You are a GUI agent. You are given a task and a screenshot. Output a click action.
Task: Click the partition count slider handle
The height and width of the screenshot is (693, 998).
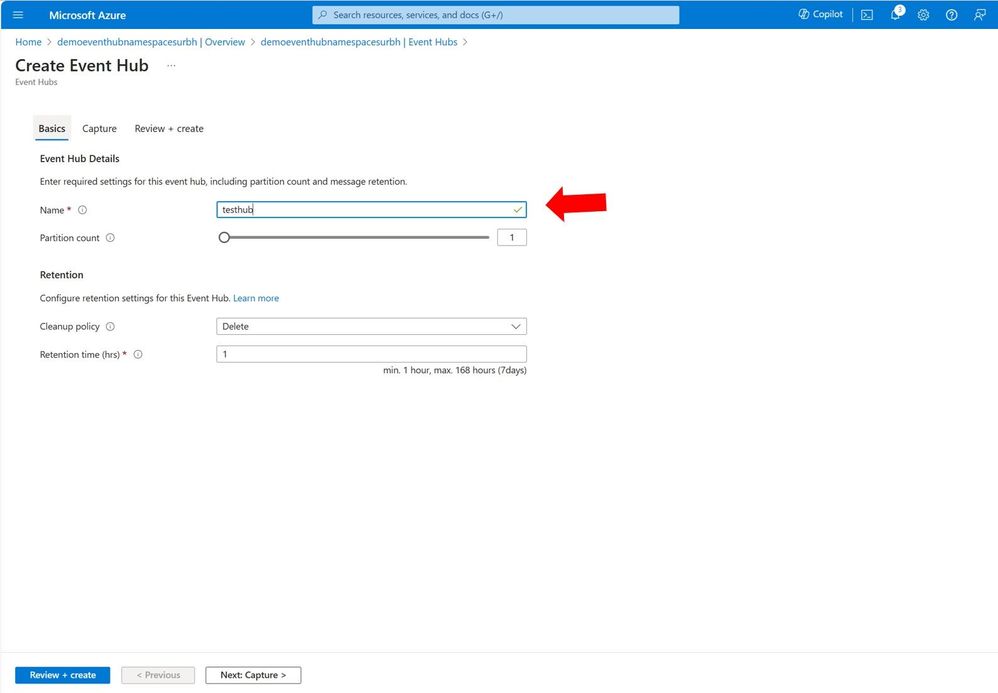point(224,237)
